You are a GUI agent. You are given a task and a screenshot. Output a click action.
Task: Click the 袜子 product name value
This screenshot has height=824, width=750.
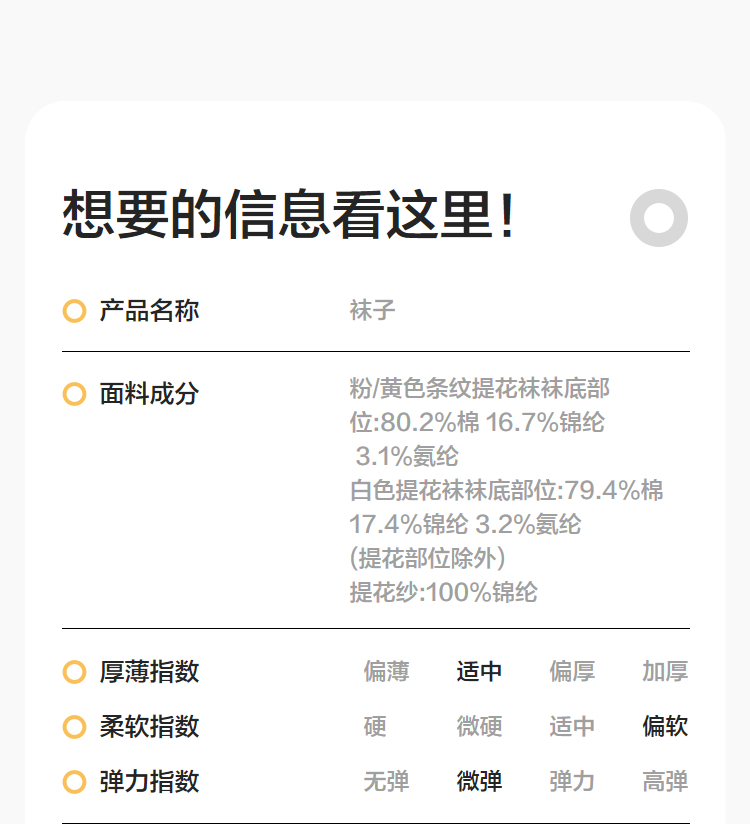tap(372, 311)
